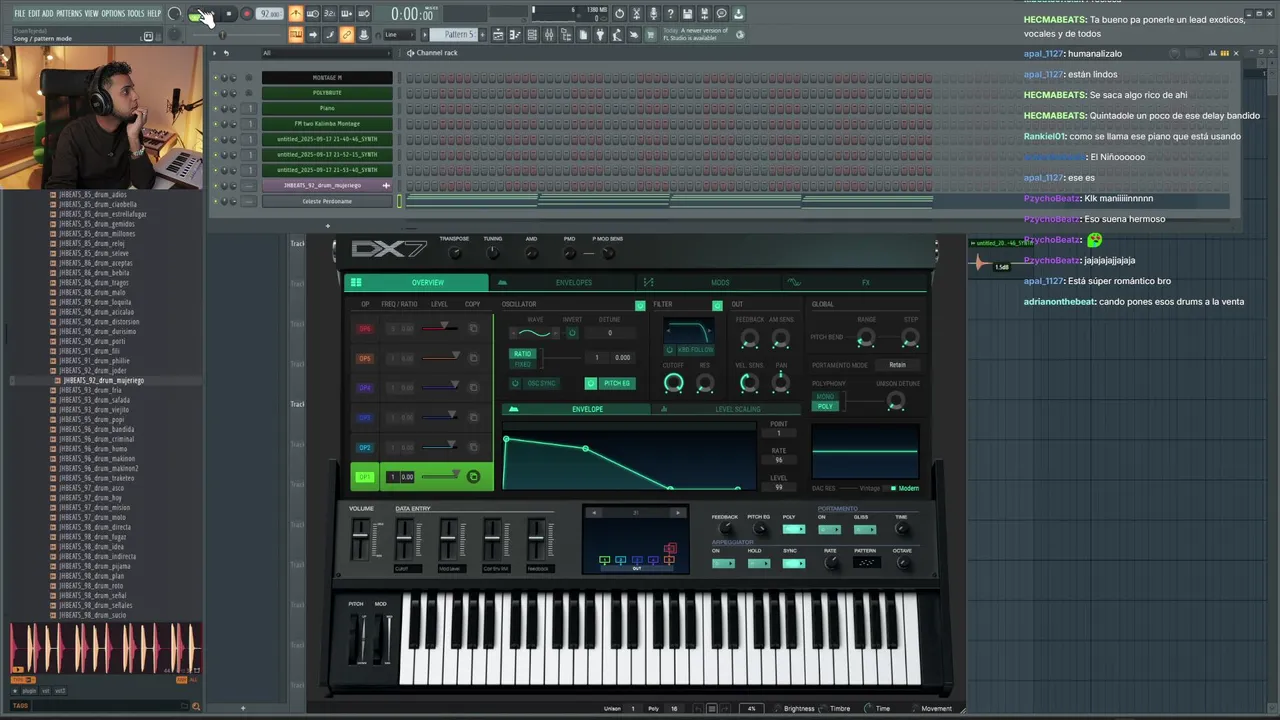This screenshot has width=1280, height=720.
Task: Open the TOOLS menu
Action: (x=135, y=13)
